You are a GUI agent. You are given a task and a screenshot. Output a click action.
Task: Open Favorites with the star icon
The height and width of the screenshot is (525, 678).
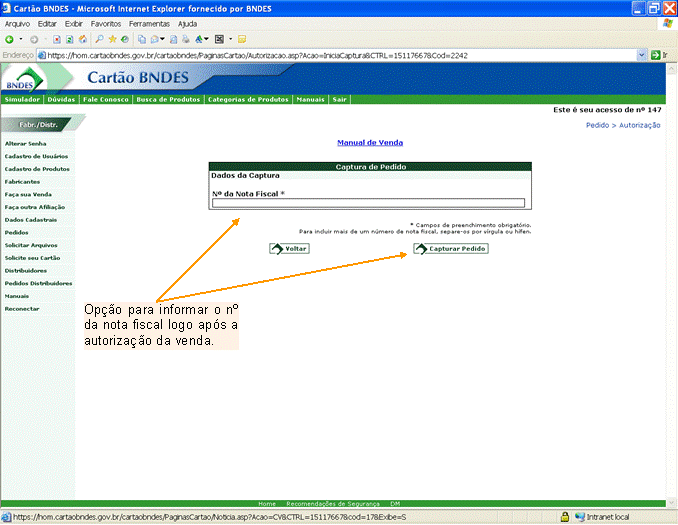click(x=112, y=39)
